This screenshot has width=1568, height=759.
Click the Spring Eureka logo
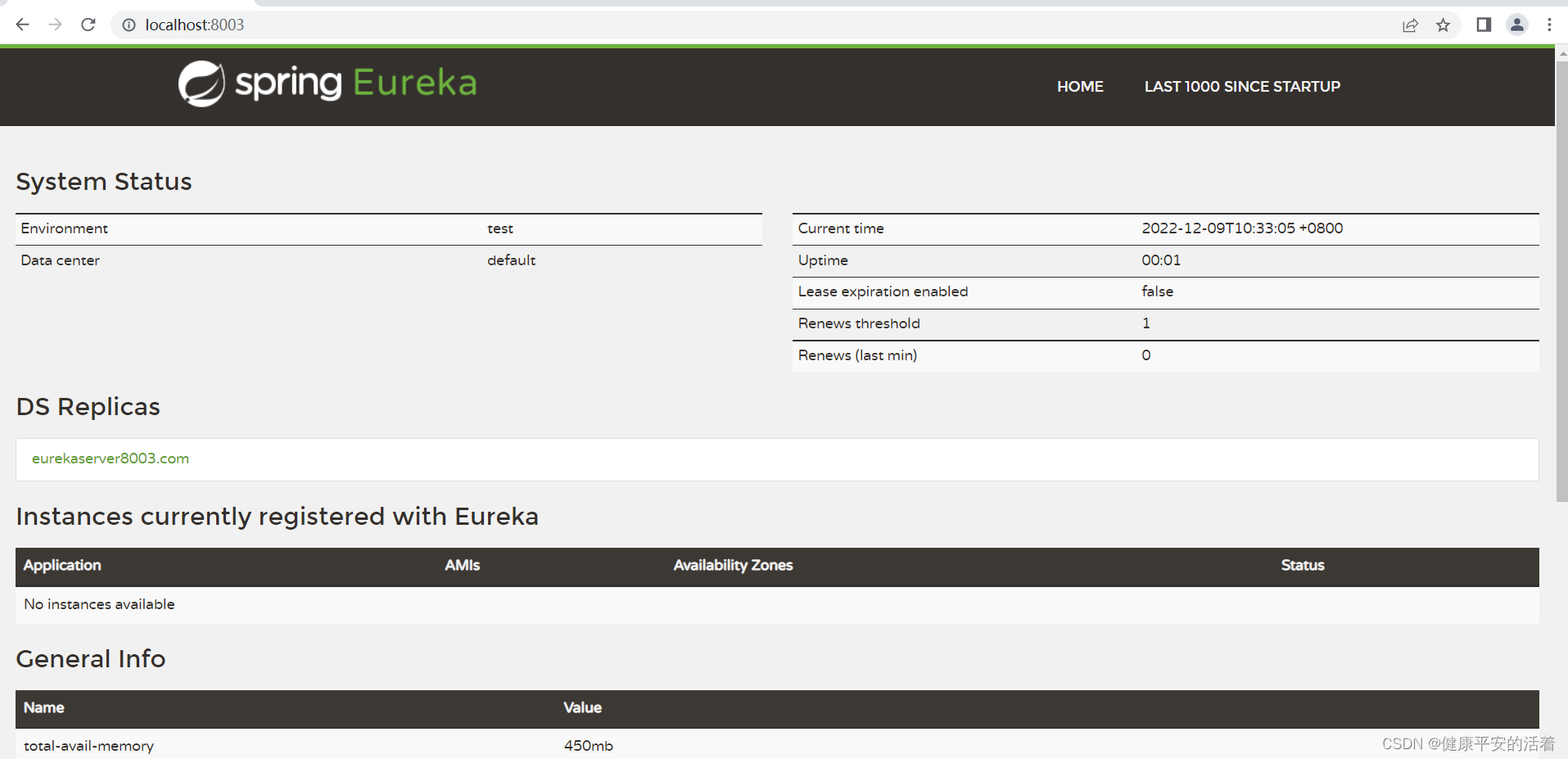[326, 82]
